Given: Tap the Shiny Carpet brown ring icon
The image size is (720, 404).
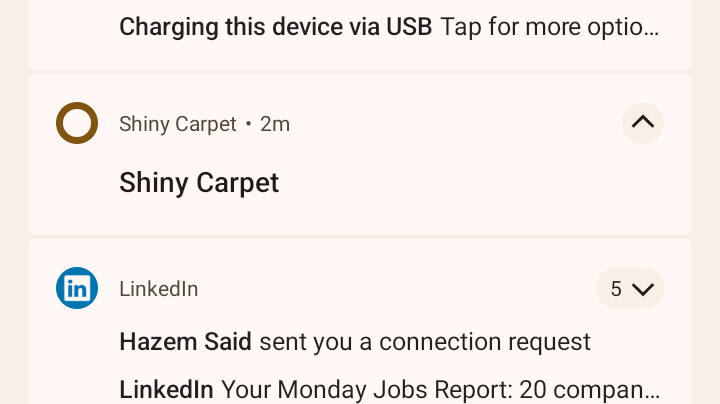Looking at the screenshot, I should point(76,123).
